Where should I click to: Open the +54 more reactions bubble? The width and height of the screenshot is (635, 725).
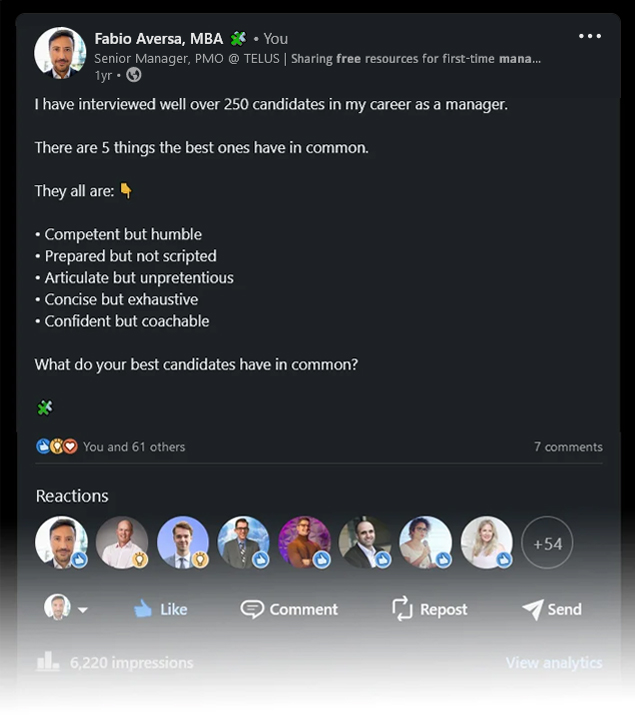point(547,544)
